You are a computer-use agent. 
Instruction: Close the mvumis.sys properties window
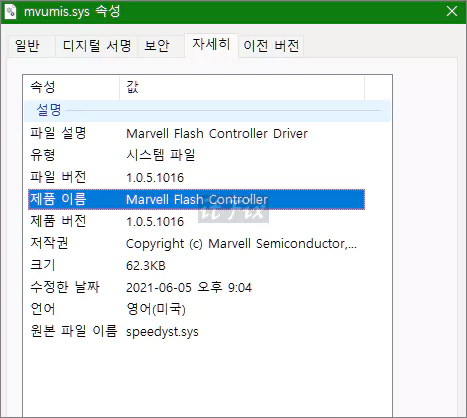click(x=452, y=12)
